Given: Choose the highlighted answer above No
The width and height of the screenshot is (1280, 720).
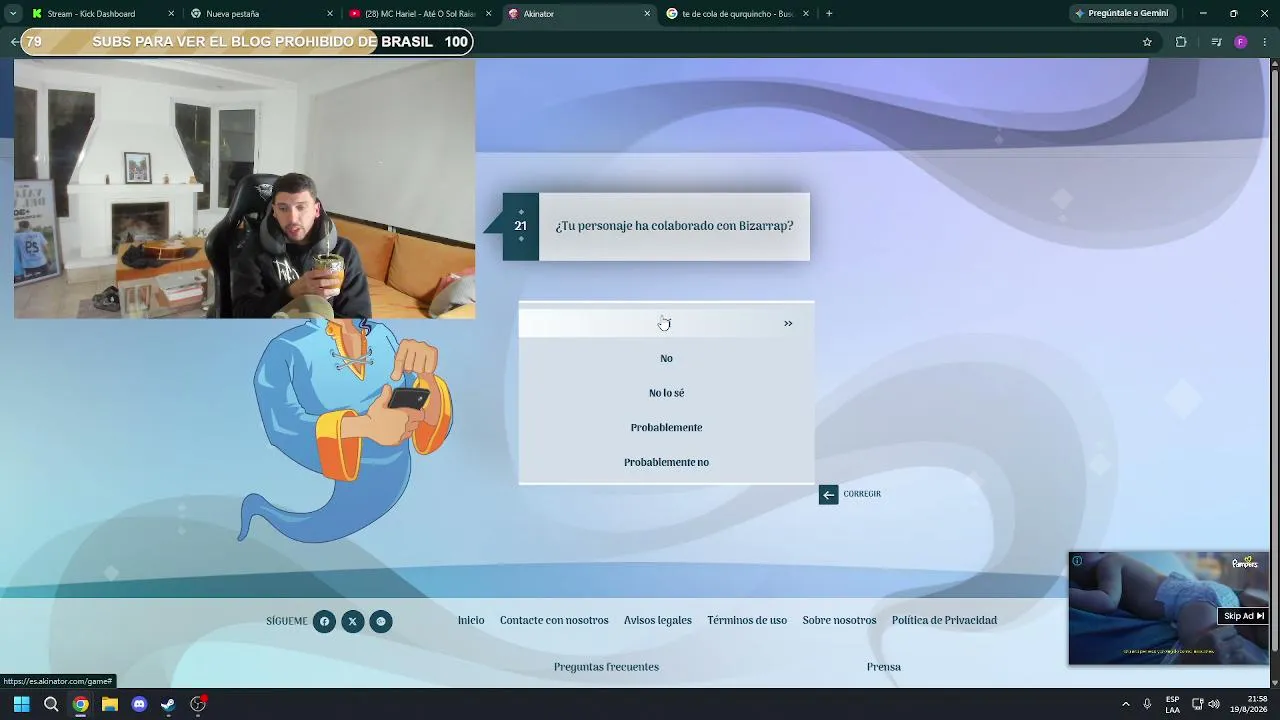Looking at the screenshot, I should (x=666, y=323).
